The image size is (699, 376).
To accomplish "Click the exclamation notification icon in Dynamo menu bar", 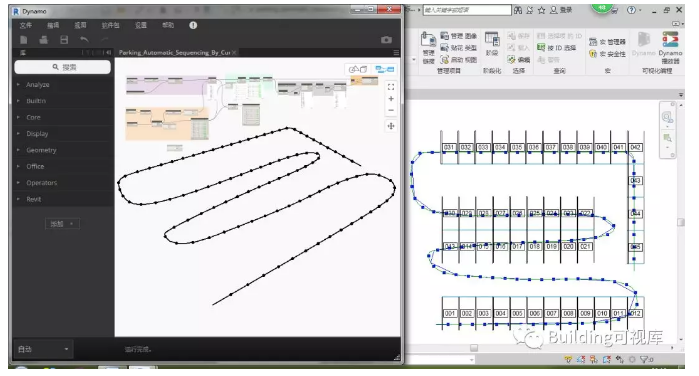I will point(193,25).
